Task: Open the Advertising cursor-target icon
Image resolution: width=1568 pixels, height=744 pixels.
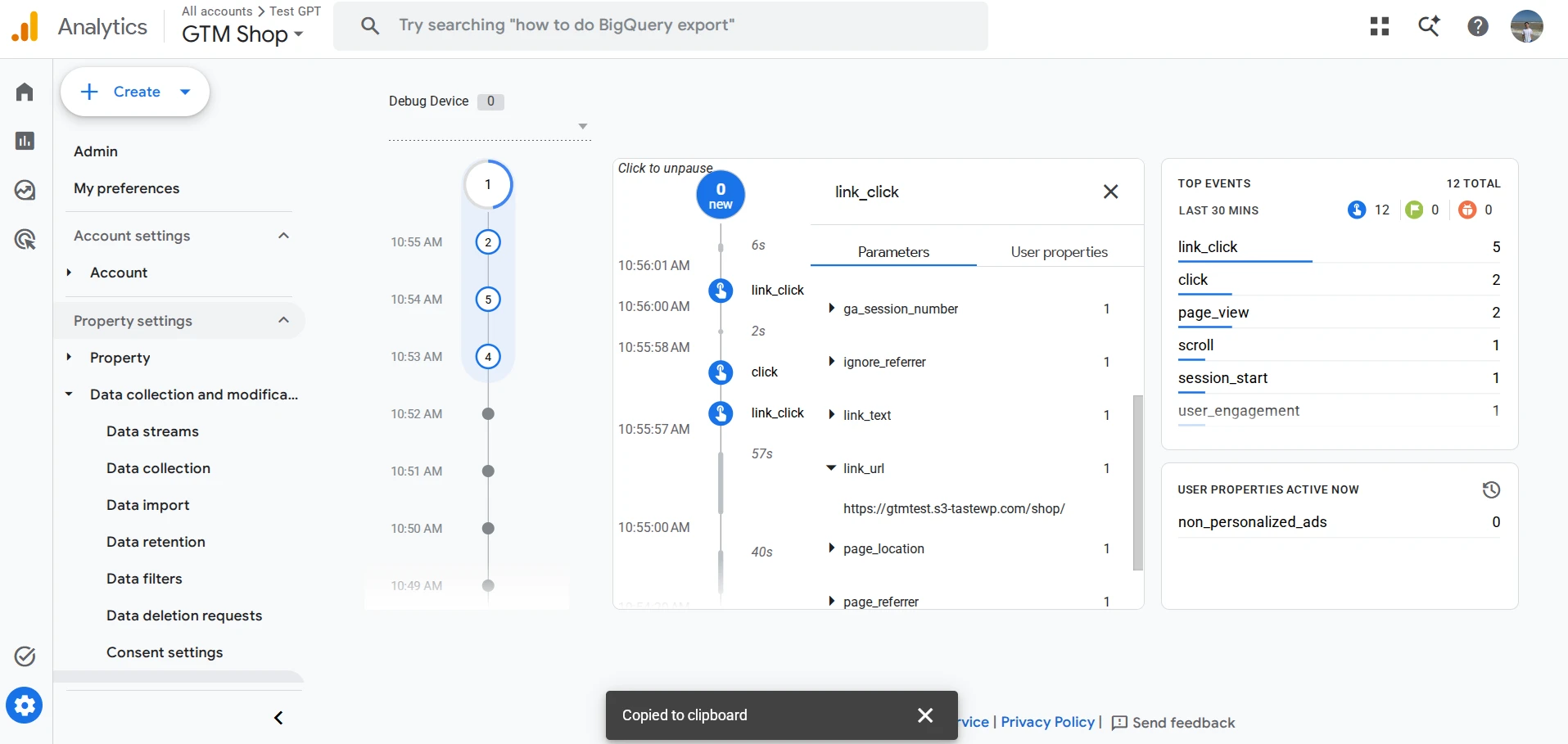Action: click(25, 239)
